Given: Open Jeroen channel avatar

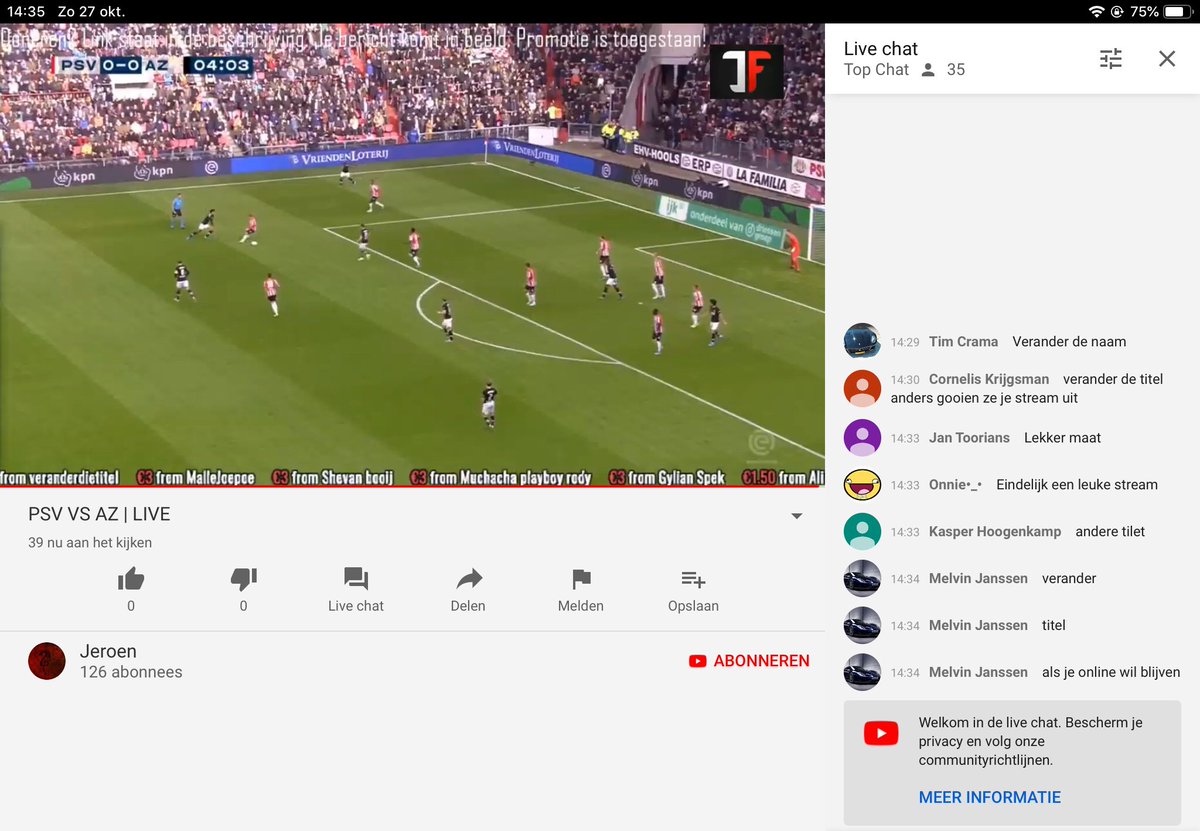Looking at the screenshot, I should pyautogui.click(x=47, y=661).
